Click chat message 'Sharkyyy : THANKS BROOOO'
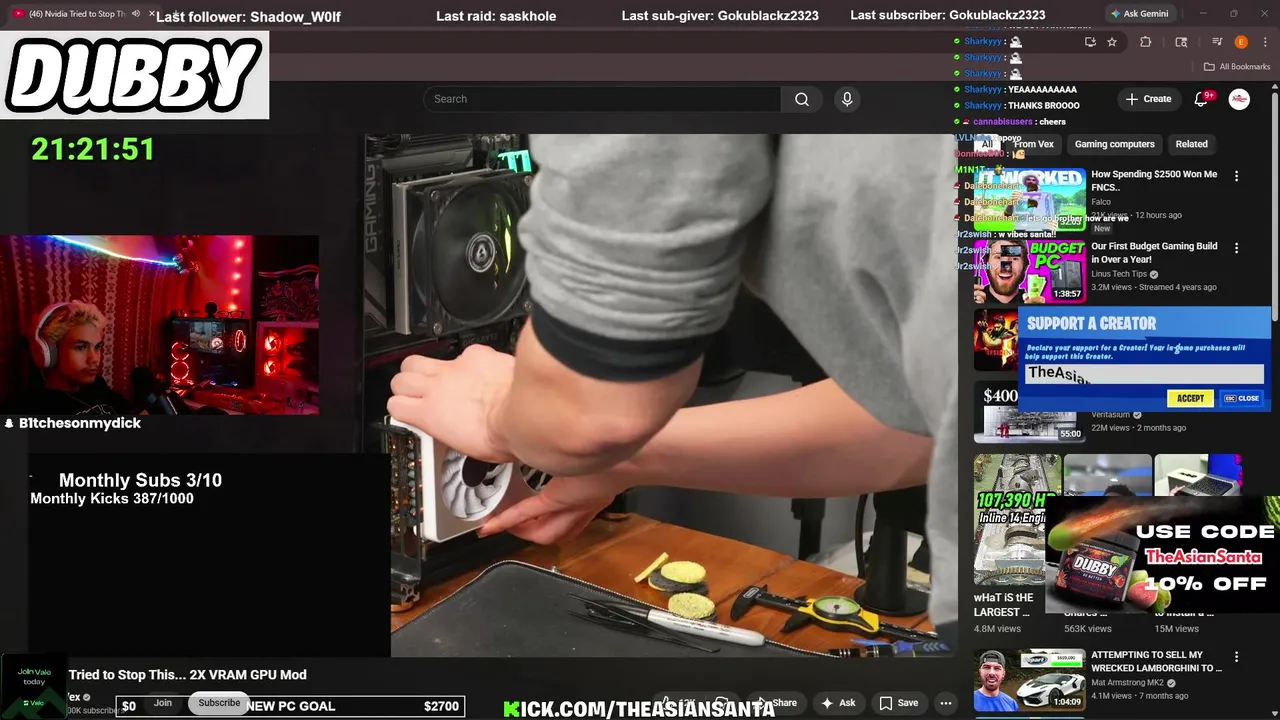 click(1017, 105)
